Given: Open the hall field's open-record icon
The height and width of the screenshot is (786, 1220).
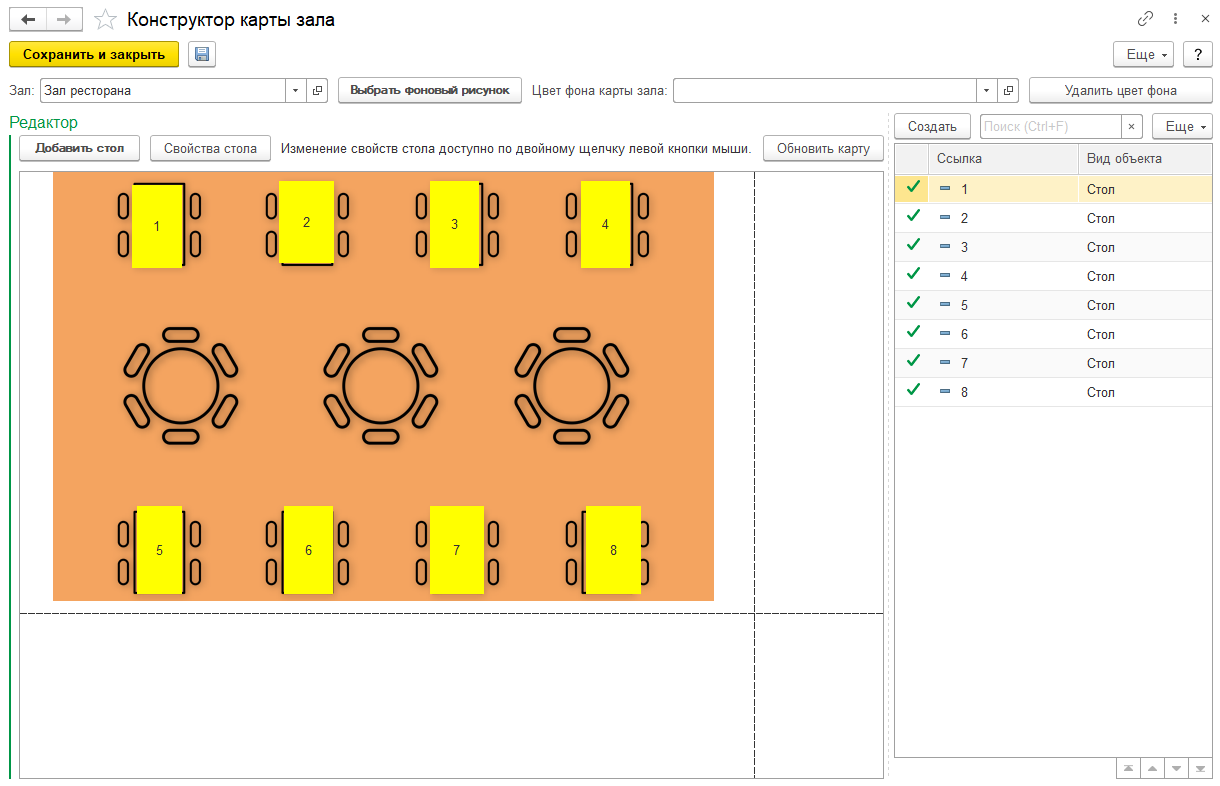Looking at the screenshot, I should (x=317, y=91).
